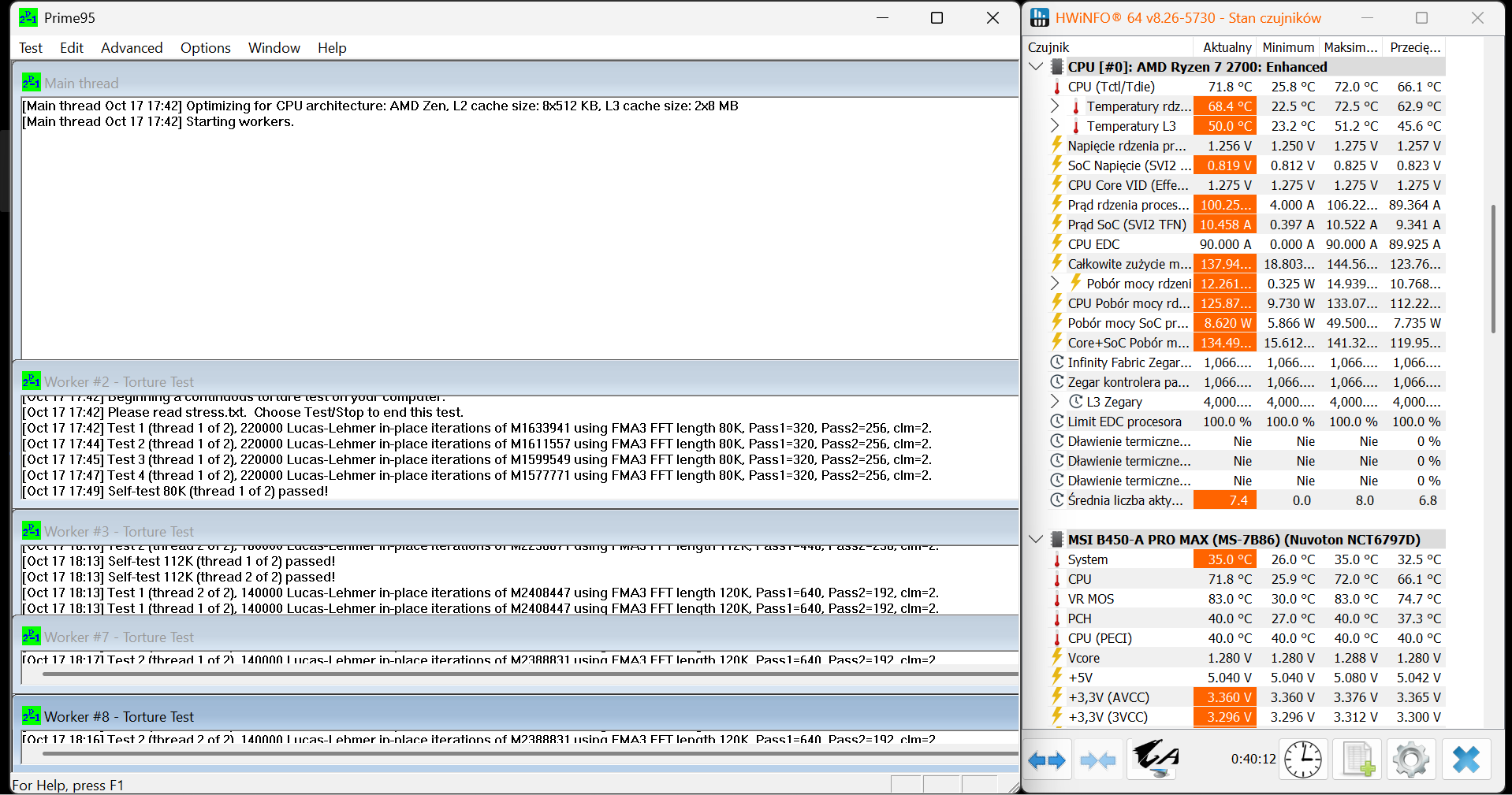Viewport: 1512px width, 795px height.
Task: Click the expand columns blue arrows icon
Action: point(1047,760)
